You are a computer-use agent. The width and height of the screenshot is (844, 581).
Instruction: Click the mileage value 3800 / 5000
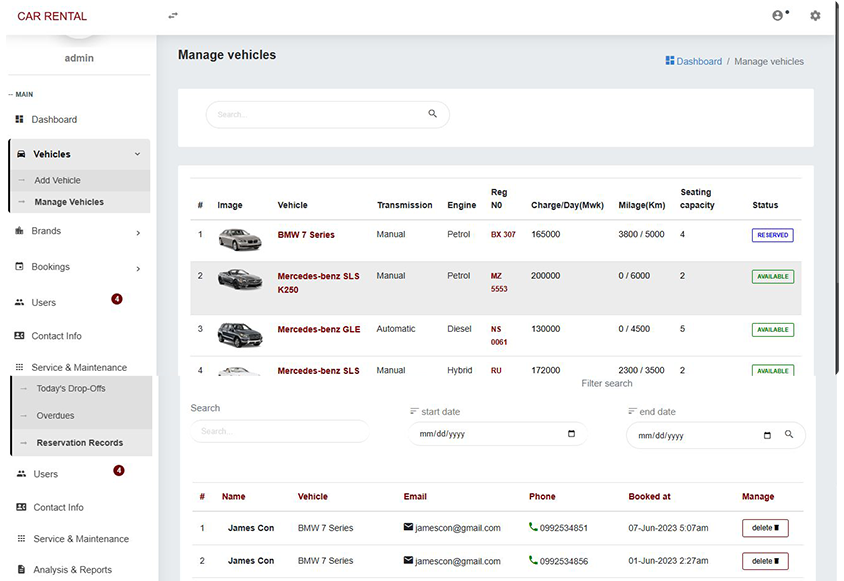(x=641, y=234)
